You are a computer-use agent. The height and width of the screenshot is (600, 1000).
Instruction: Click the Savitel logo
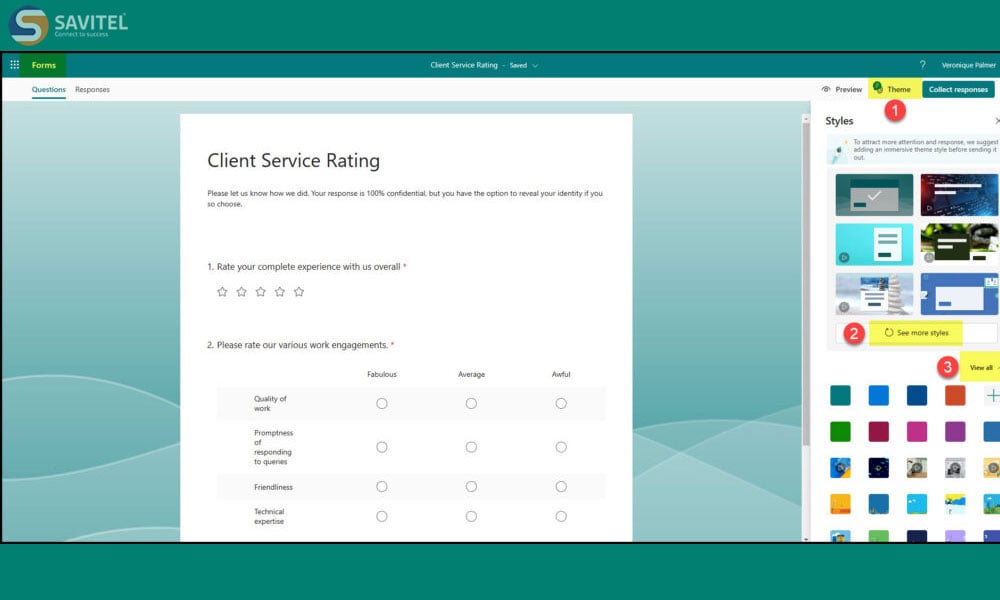tap(69, 26)
